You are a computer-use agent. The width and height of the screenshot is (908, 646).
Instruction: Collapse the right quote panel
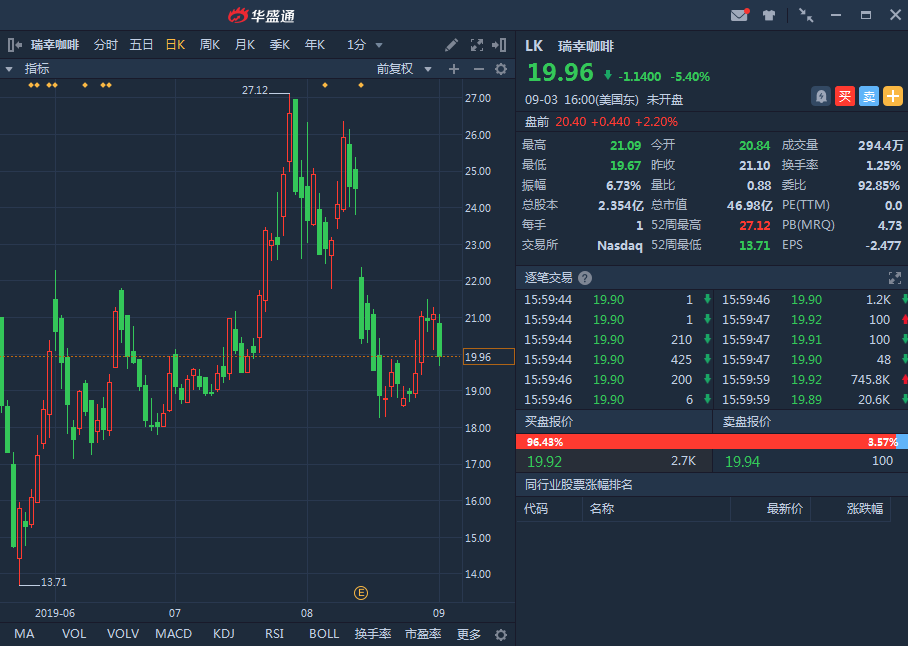click(499, 45)
